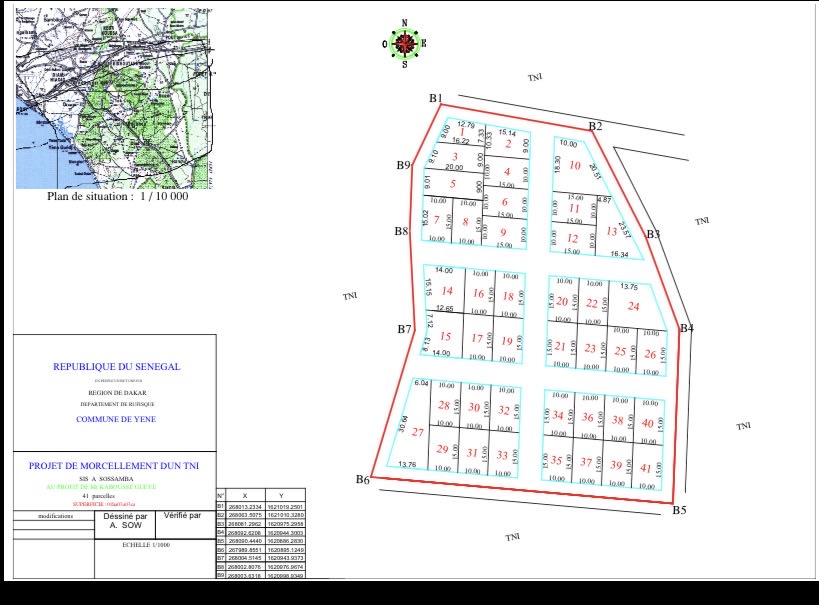Select parcel number 26

point(650,354)
